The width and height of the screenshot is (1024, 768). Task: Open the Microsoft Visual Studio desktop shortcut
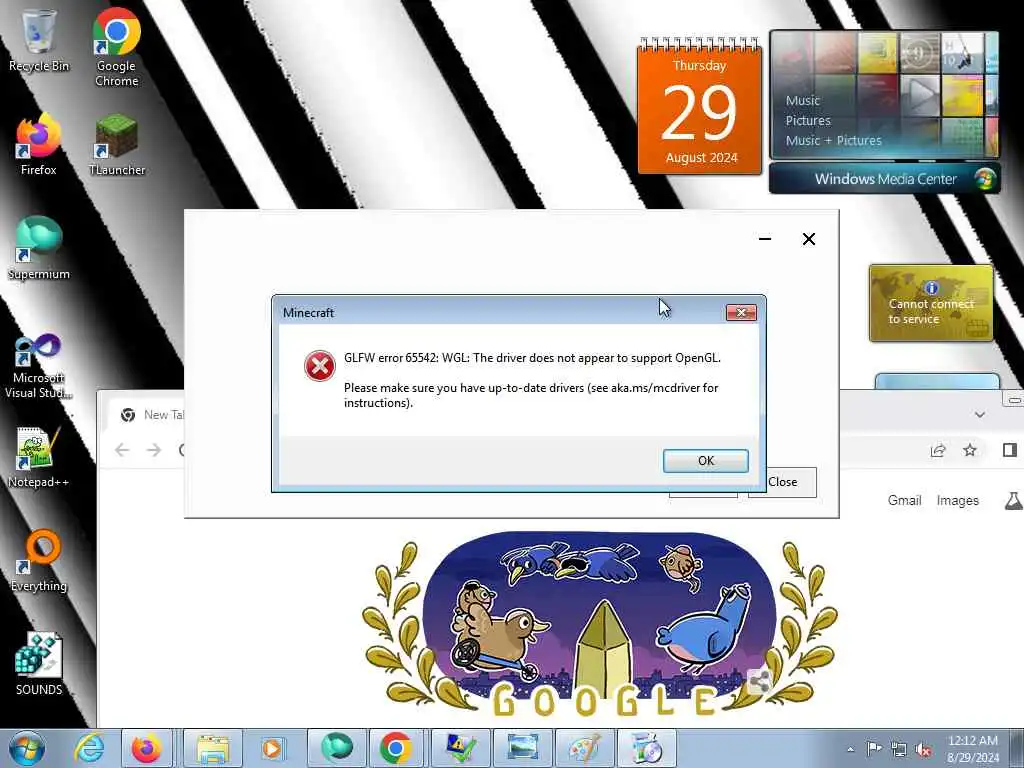pos(39,366)
